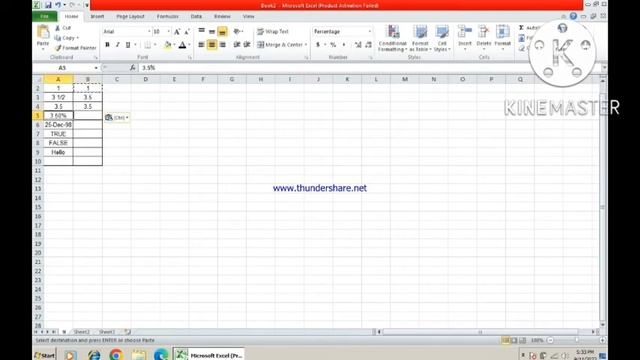Viewport: 640px width, 360px height.
Task: Open Merge & Center dropdown arrow
Action: click(x=306, y=44)
